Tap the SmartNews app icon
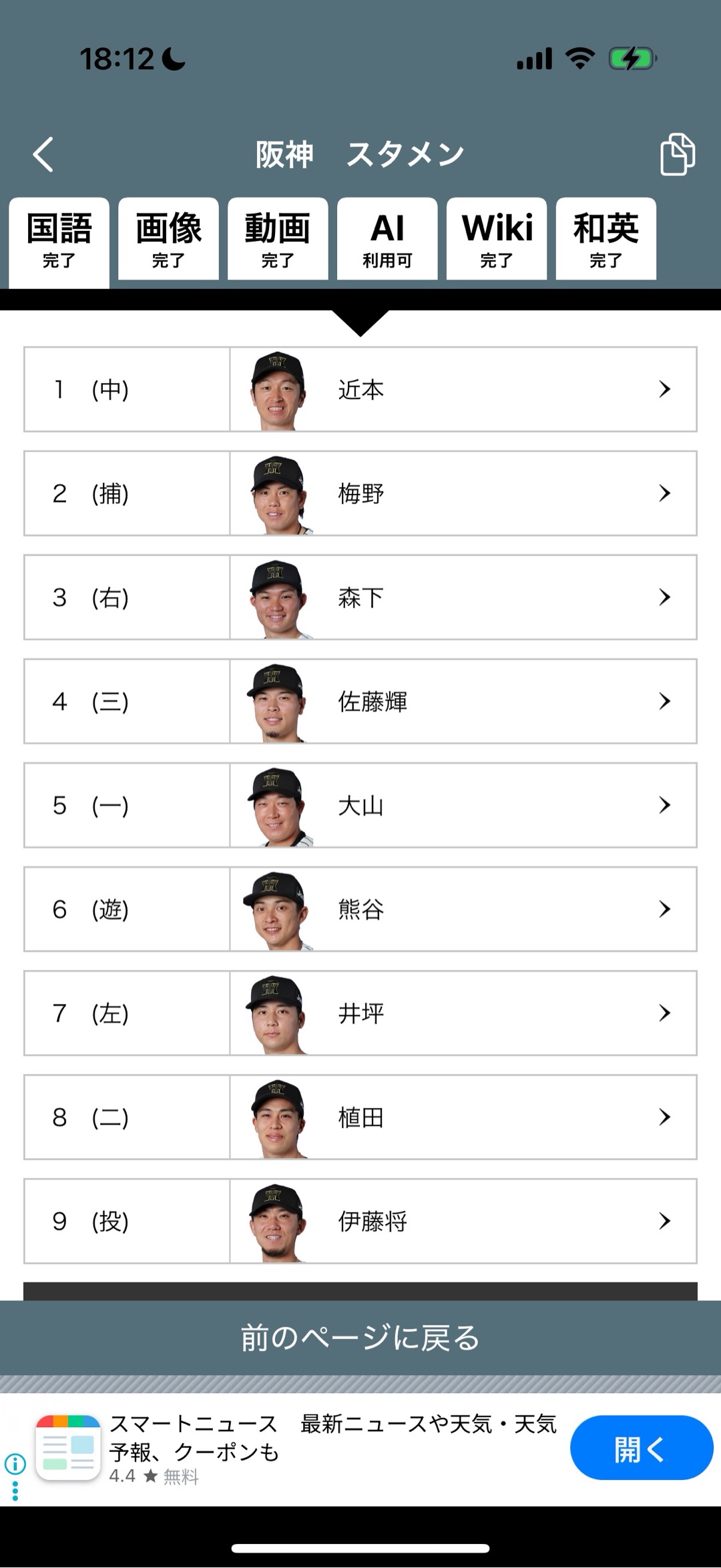The image size is (721, 1568). [68, 1447]
